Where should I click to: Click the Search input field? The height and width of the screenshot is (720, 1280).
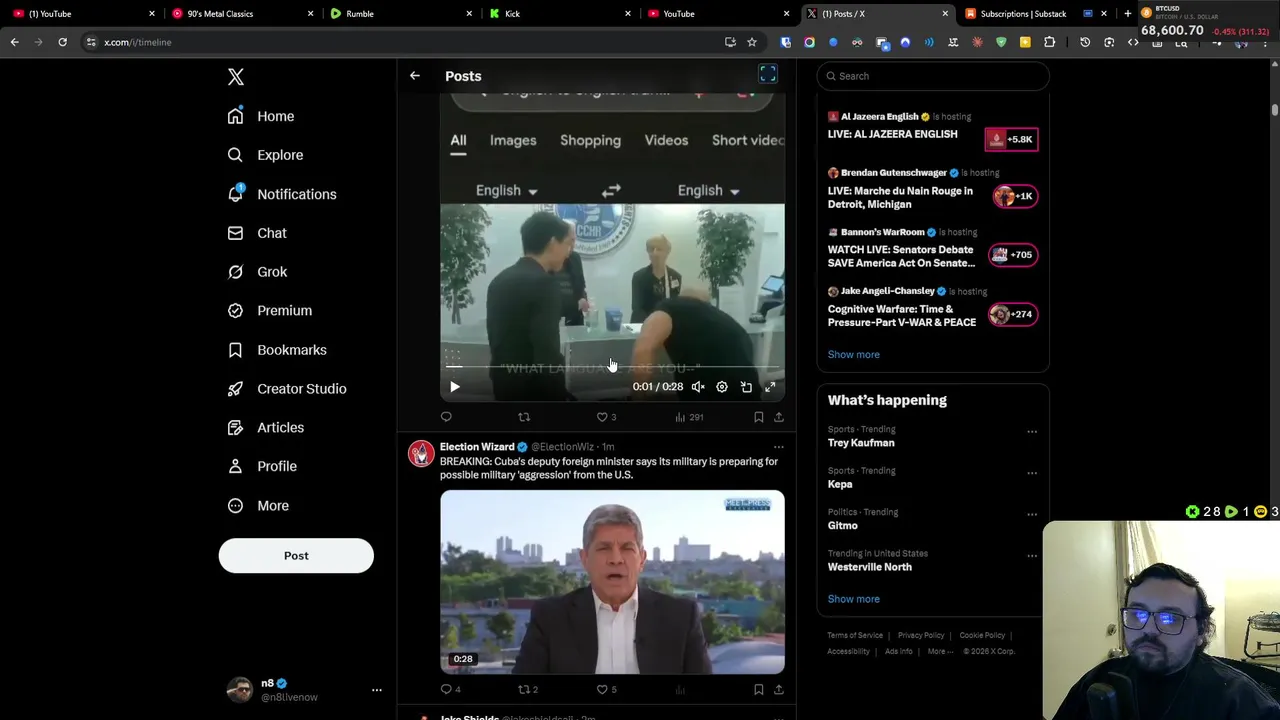click(x=933, y=76)
